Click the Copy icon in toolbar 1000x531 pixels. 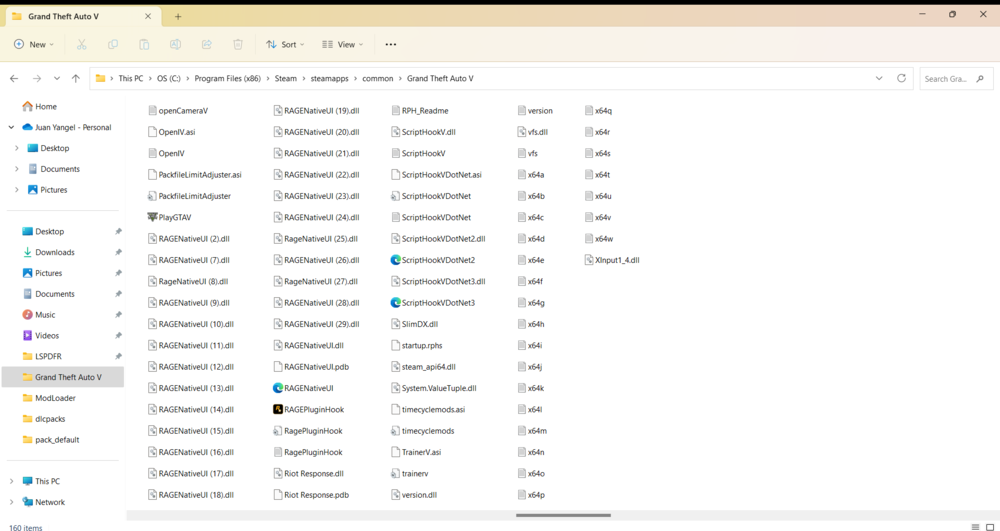tap(113, 45)
